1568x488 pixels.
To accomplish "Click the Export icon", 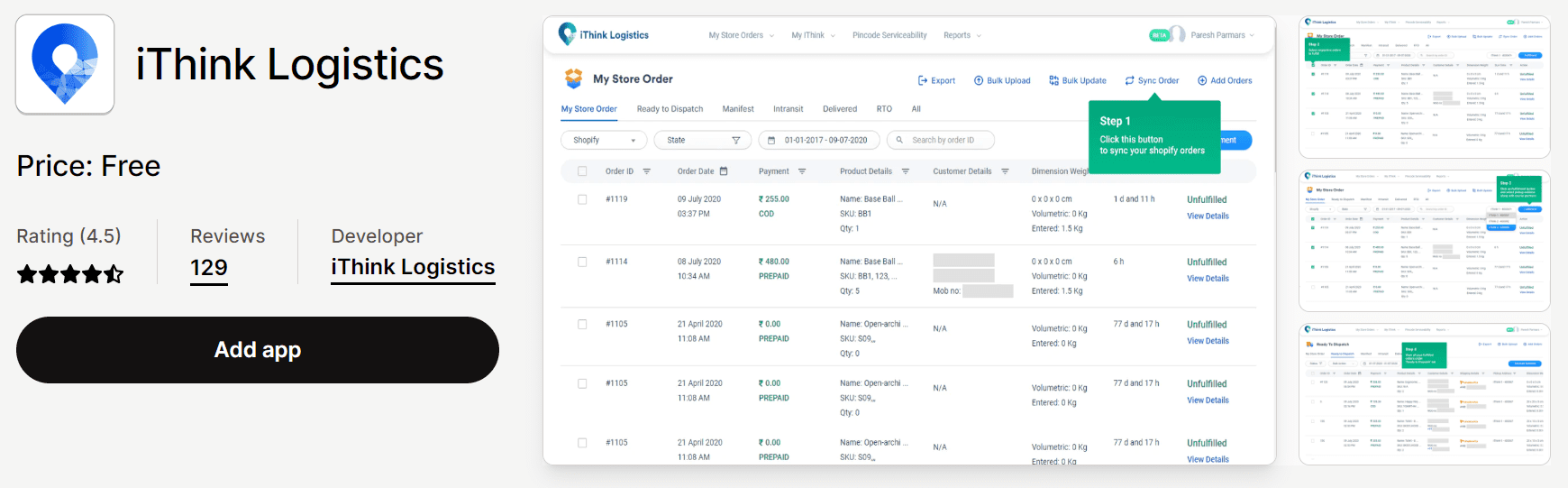I will [x=923, y=80].
